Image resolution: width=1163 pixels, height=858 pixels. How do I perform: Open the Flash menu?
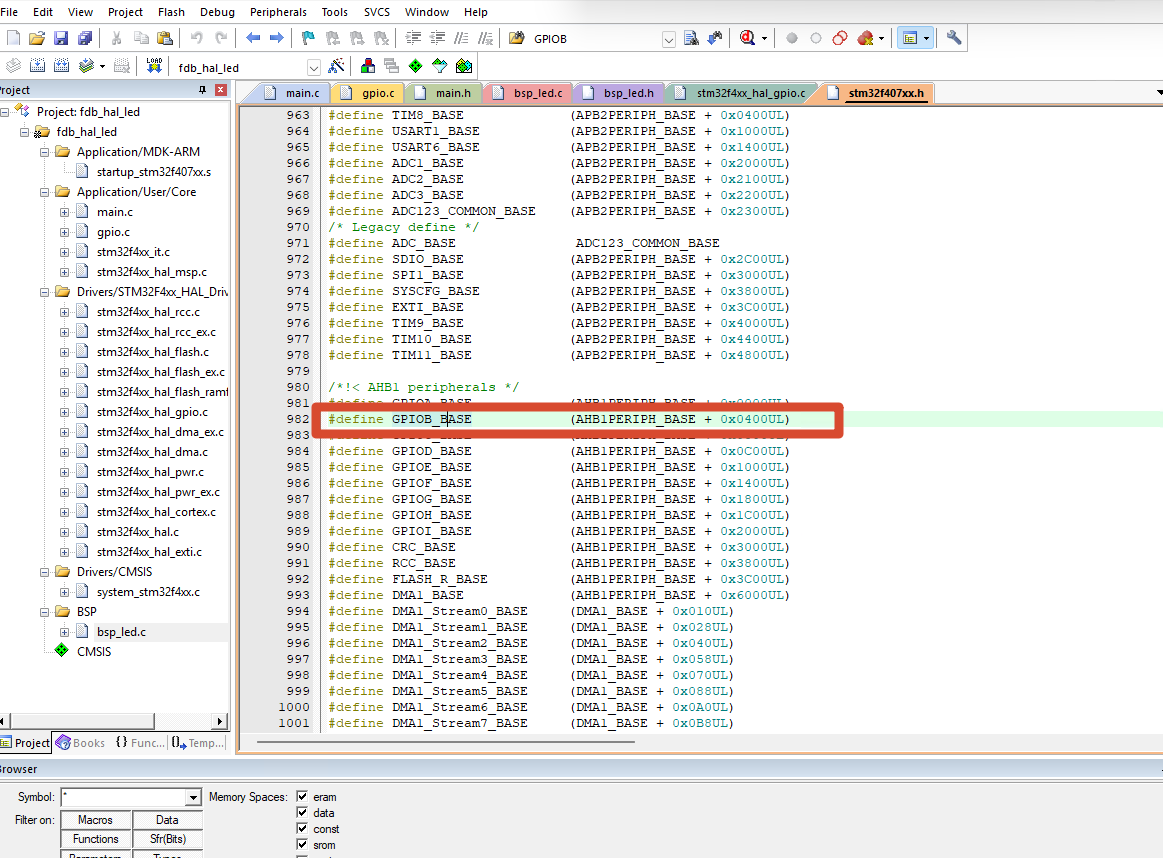(x=171, y=12)
